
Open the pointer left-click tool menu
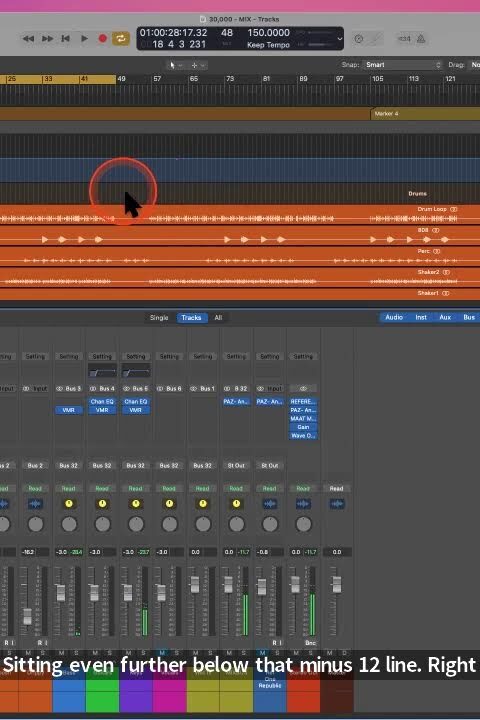(x=175, y=65)
